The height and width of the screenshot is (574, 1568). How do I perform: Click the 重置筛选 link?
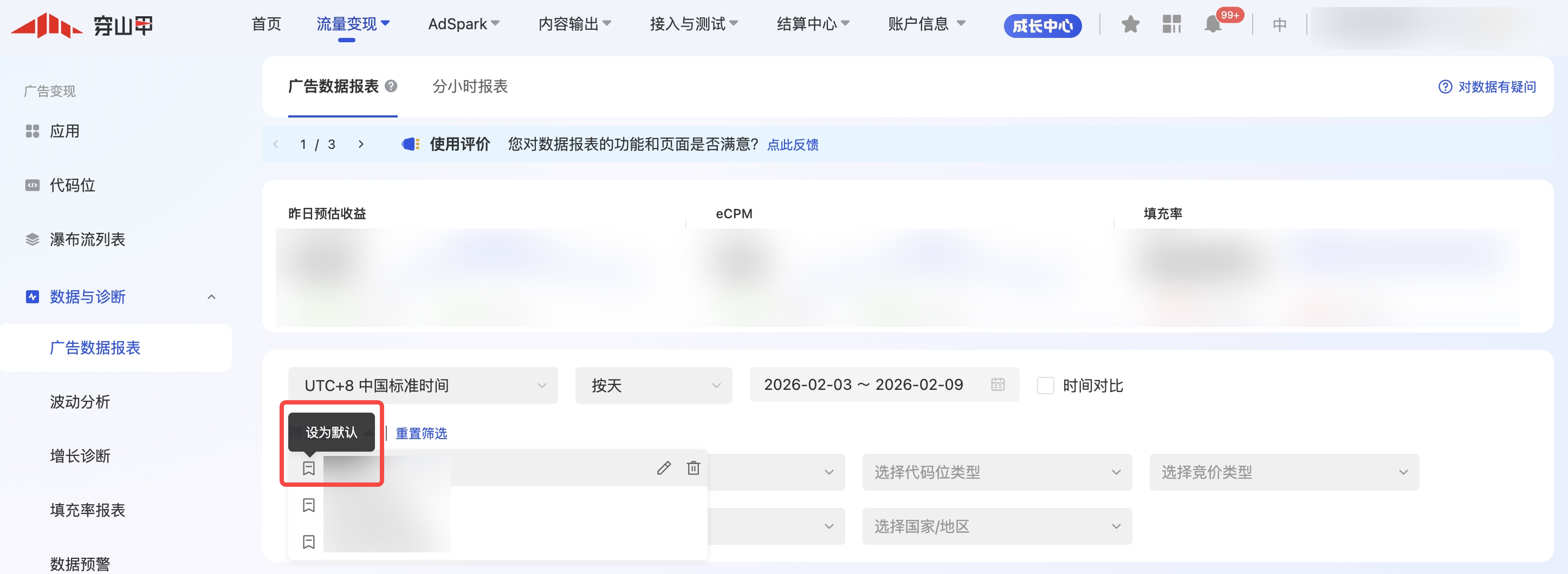tap(421, 434)
